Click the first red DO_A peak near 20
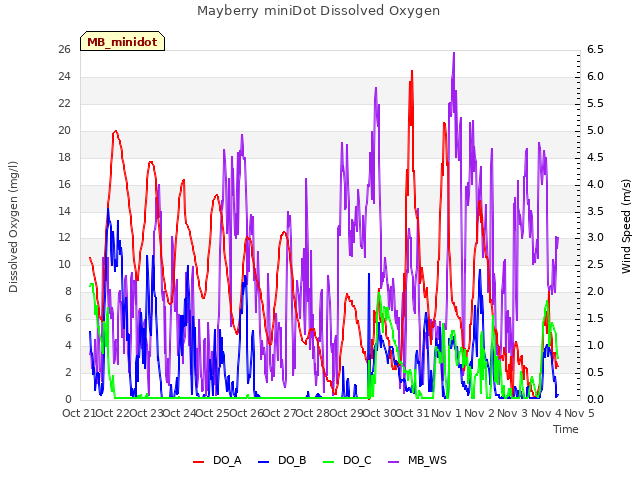The width and height of the screenshot is (640, 480). pos(116,131)
